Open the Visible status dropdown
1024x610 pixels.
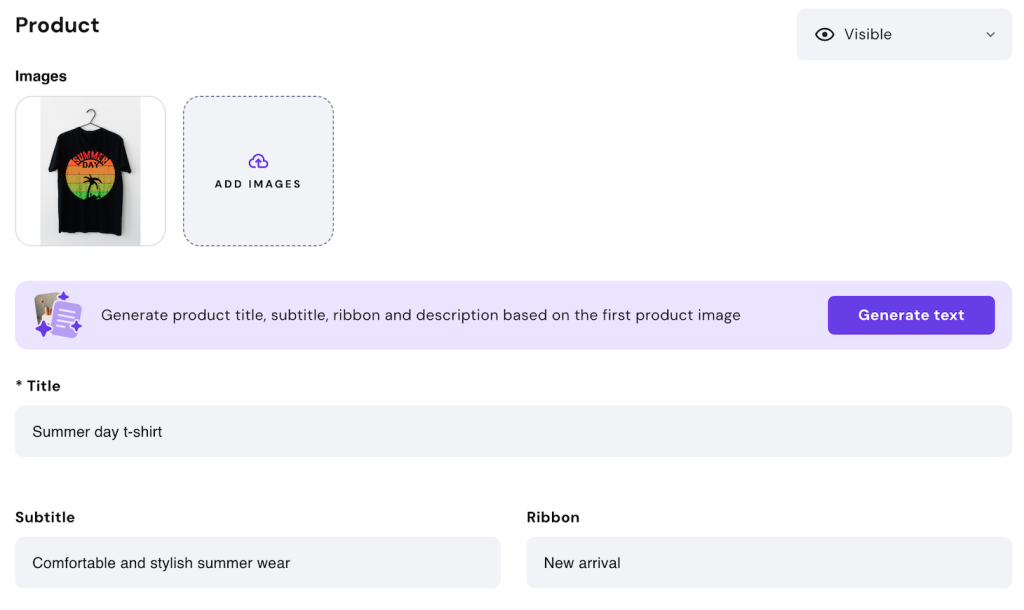(x=903, y=34)
